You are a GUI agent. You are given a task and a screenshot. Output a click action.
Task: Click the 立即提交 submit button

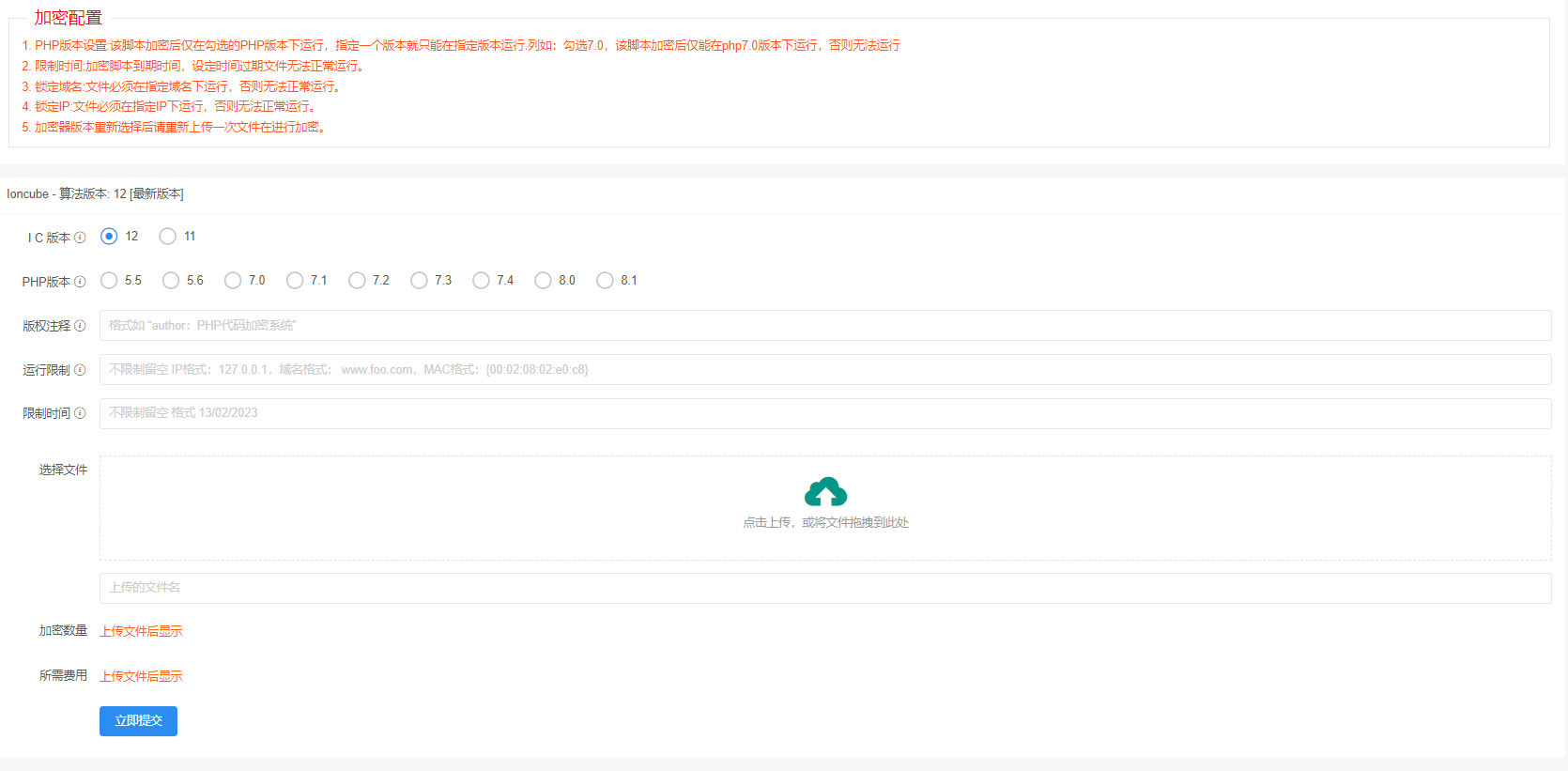point(138,720)
